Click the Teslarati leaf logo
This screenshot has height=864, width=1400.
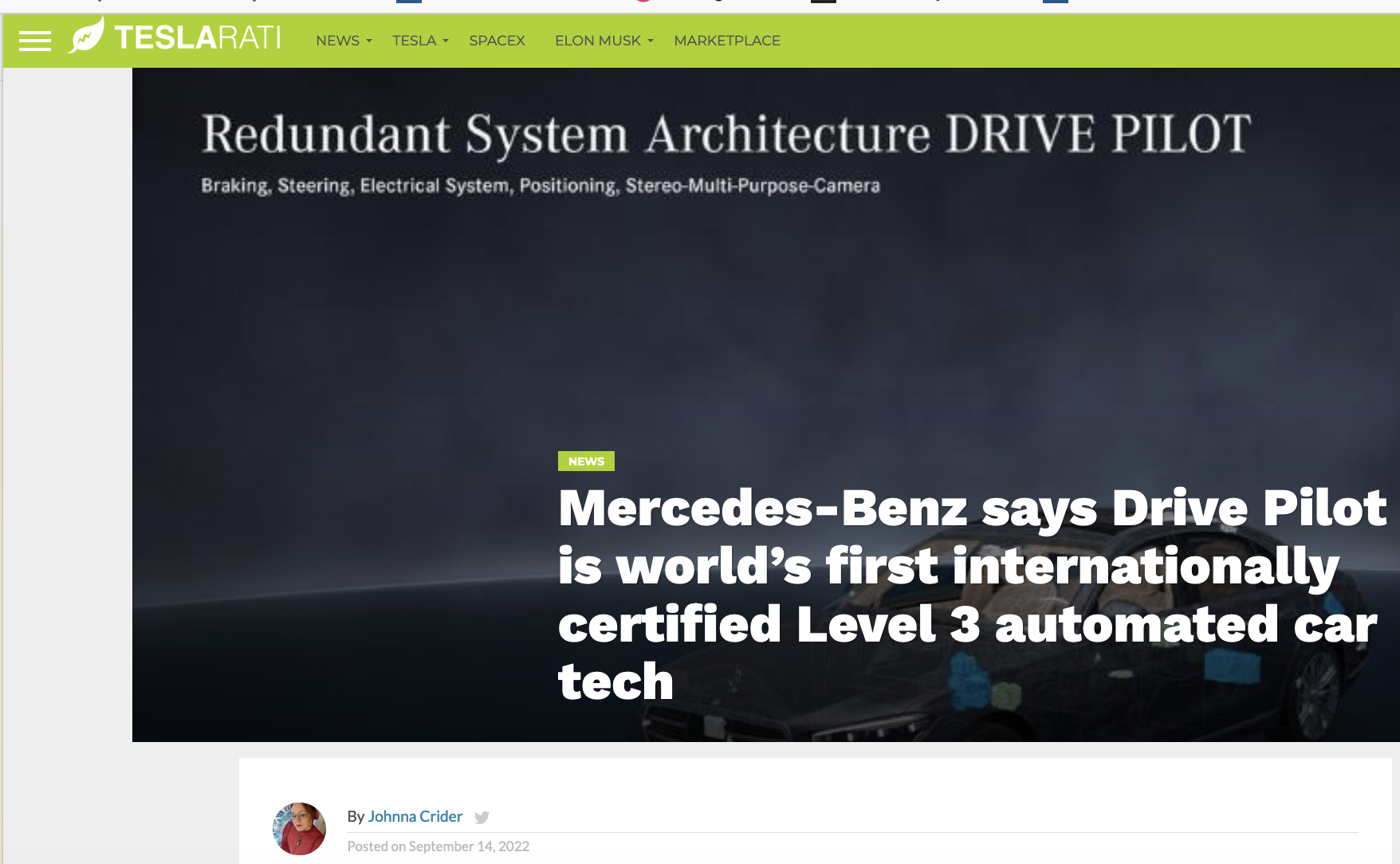[x=86, y=35]
